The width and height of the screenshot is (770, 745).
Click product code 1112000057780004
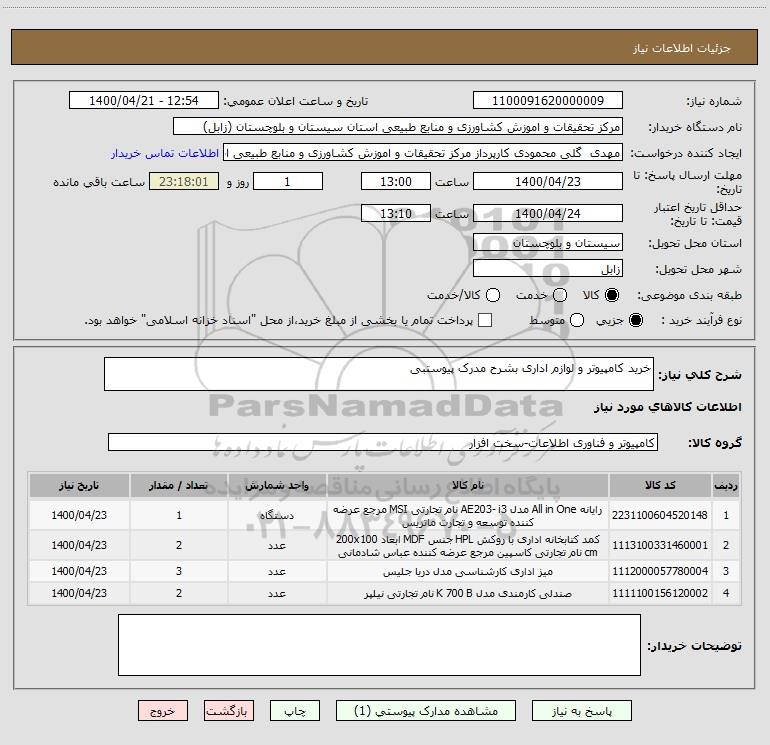tap(660, 571)
